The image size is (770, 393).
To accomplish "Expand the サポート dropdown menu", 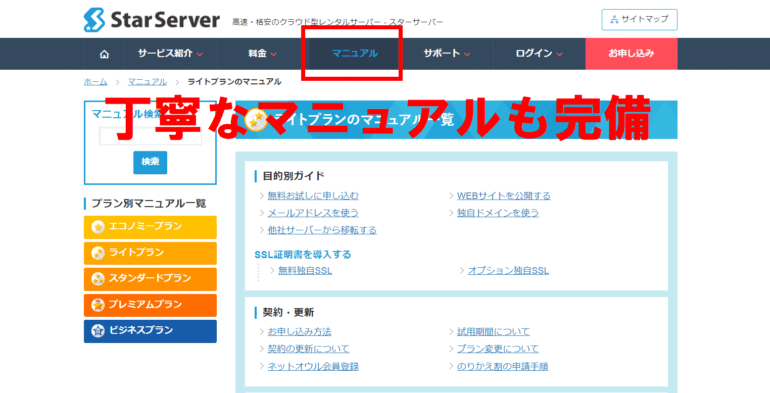I will tap(447, 54).
